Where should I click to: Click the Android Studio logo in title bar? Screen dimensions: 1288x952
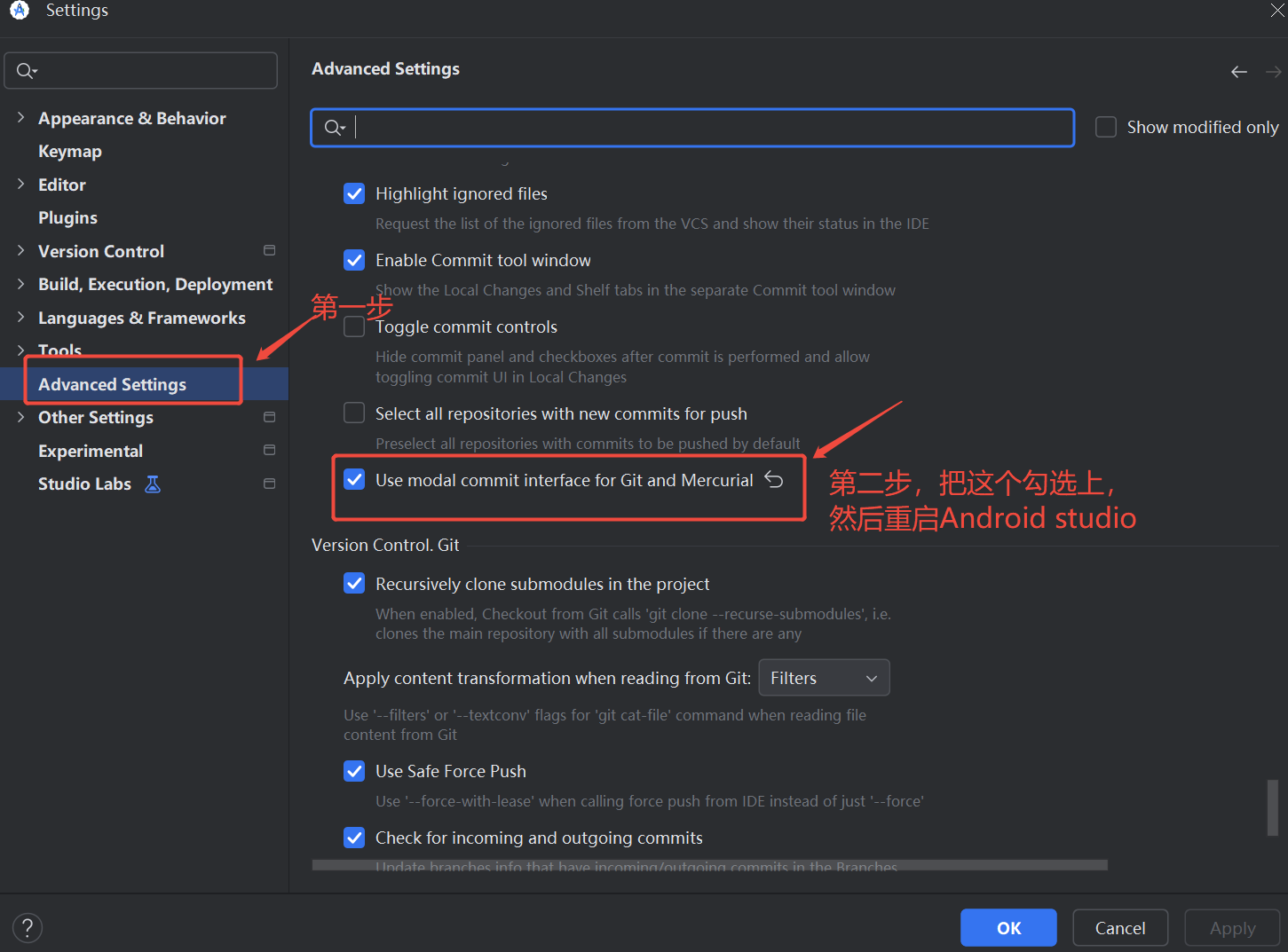click(x=19, y=11)
